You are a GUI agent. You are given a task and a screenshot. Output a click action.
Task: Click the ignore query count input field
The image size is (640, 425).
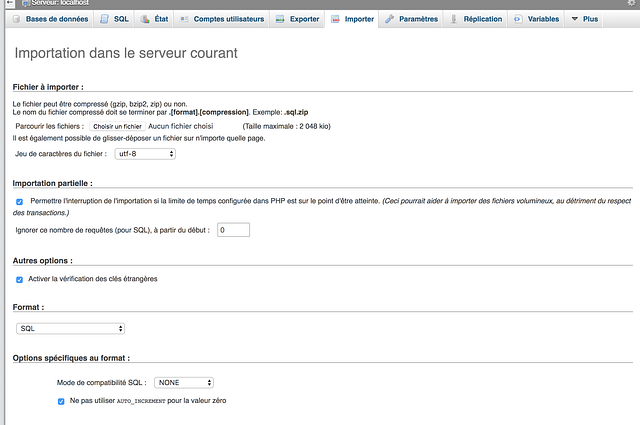click(x=233, y=230)
